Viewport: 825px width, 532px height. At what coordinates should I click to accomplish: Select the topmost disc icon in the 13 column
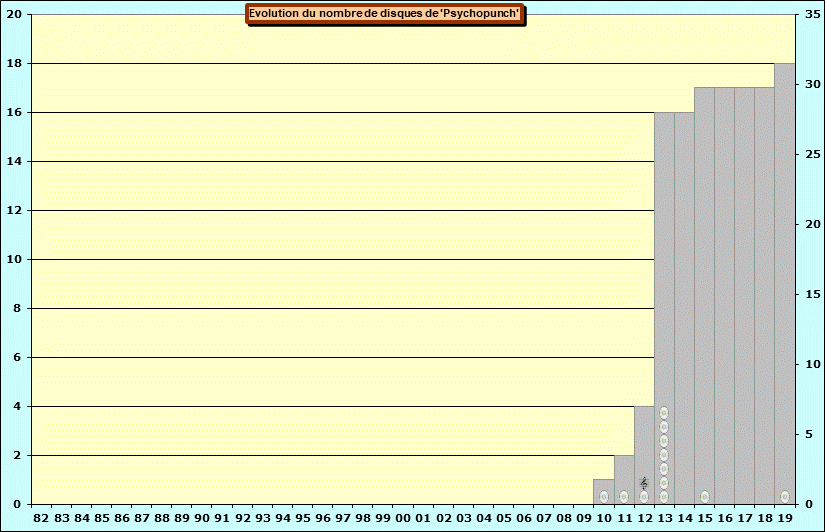(x=664, y=413)
